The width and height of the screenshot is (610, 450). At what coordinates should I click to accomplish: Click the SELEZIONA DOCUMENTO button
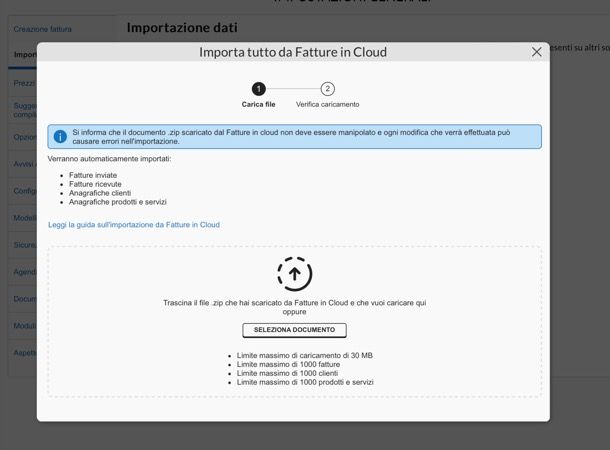tap(294, 330)
